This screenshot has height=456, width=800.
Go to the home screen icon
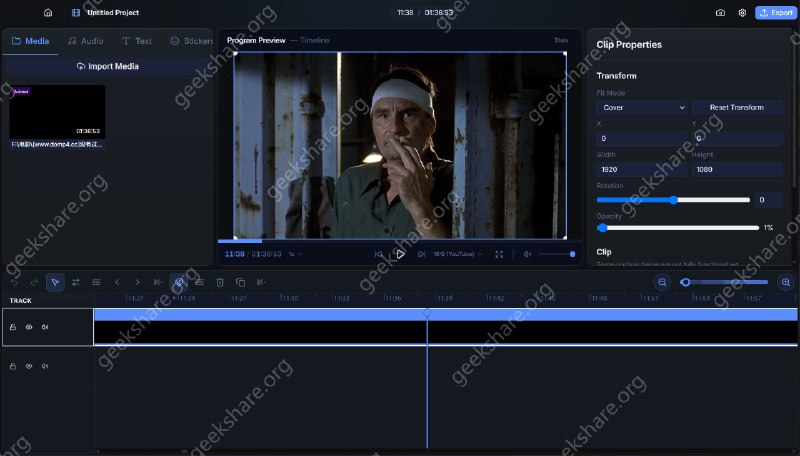(x=48, y=13)
